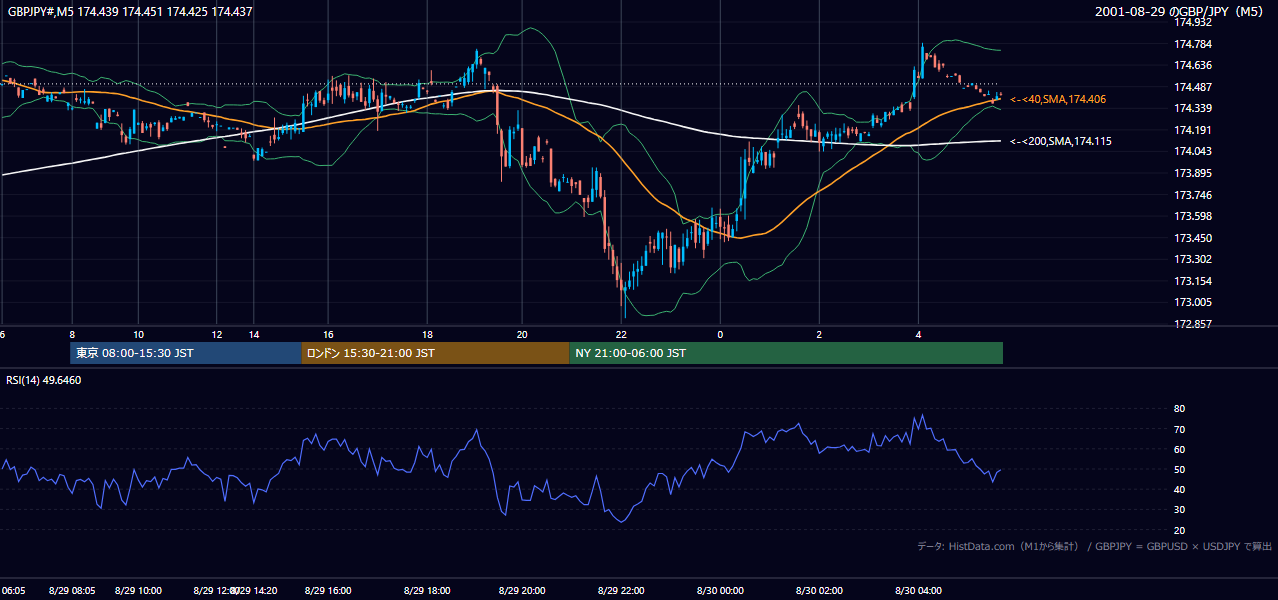Click the 200 SMA 174.115 label

pyautogui.click(x=1061, y=141)
